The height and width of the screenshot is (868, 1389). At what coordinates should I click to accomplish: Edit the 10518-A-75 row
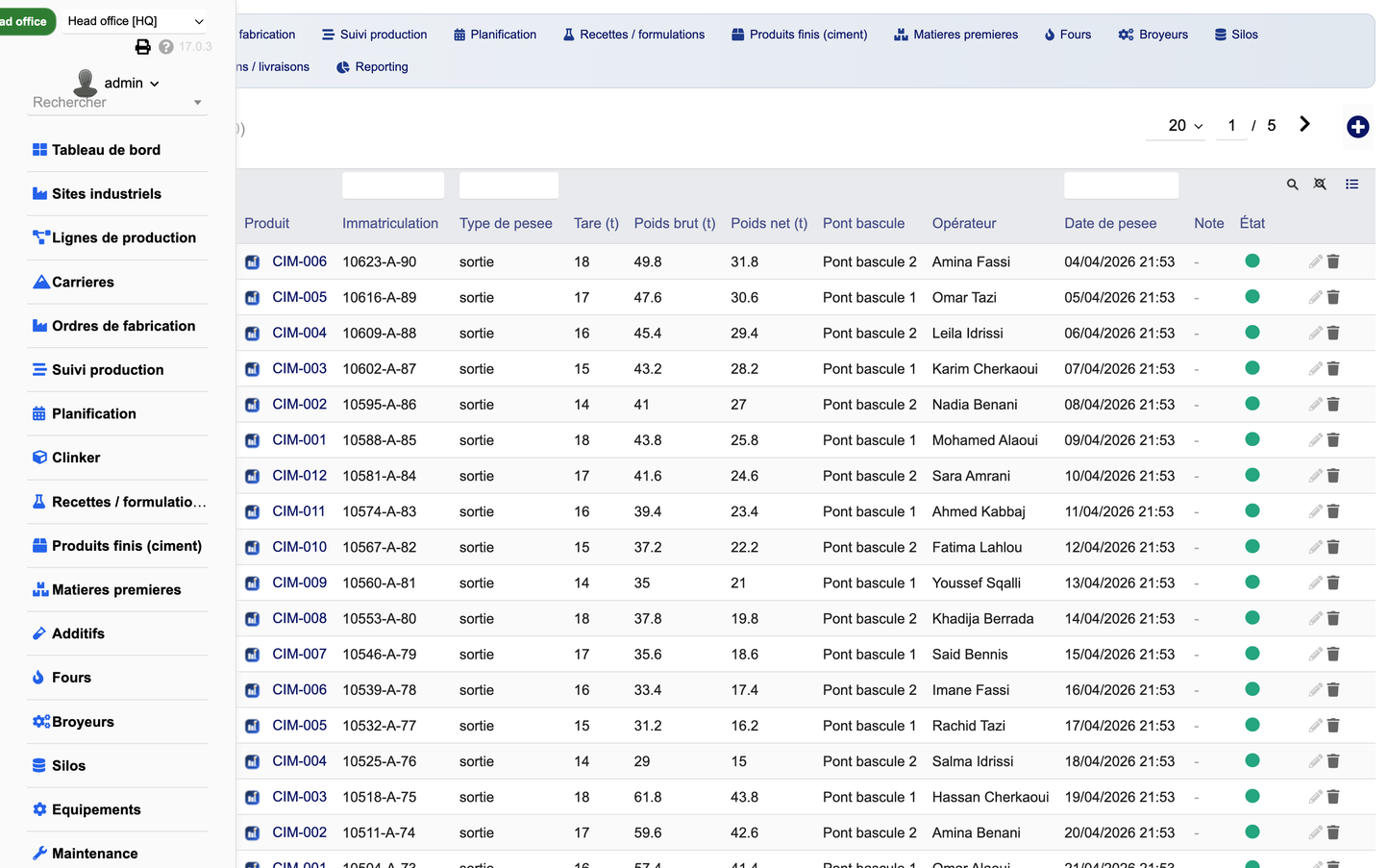pyautogui.click(x=1315, y=796)
